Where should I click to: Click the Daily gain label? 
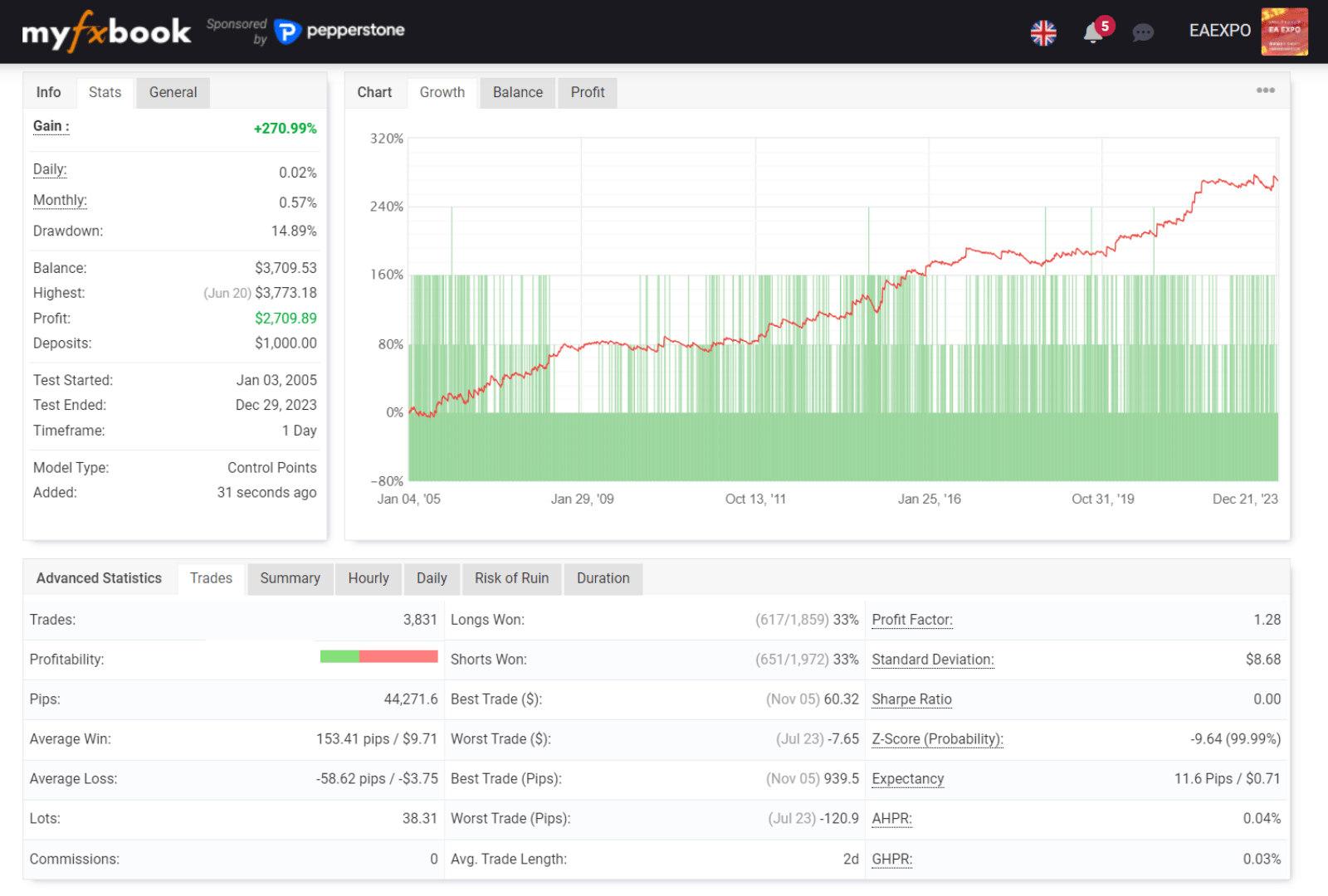pyautogui.click(x=50, y=169)
